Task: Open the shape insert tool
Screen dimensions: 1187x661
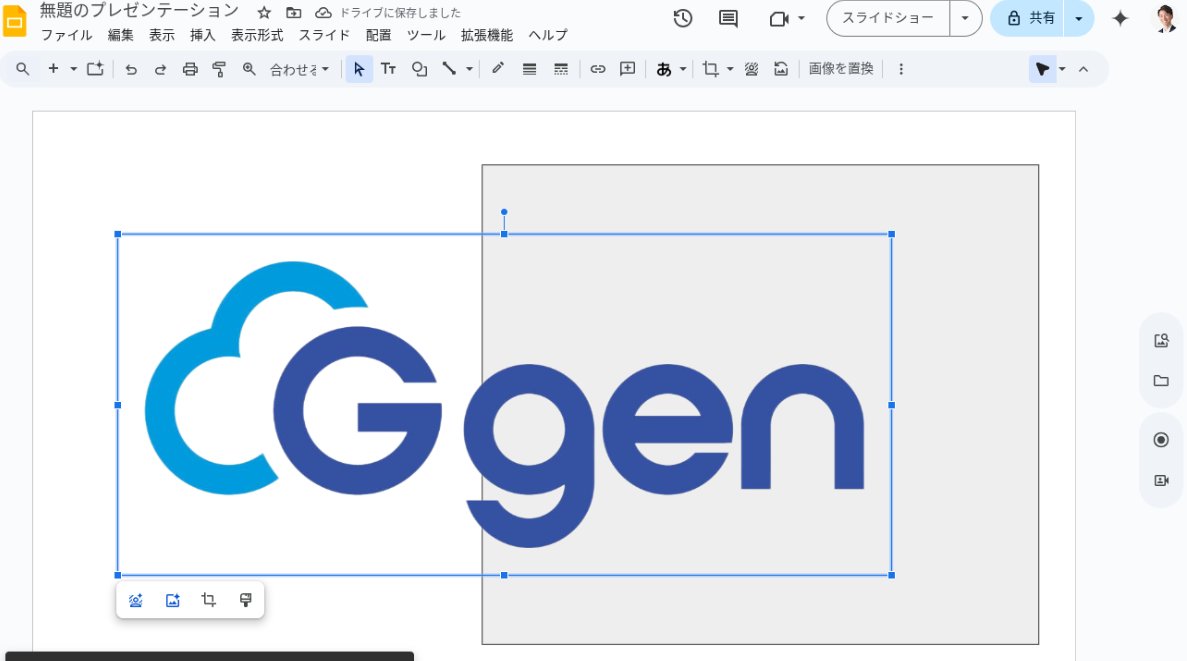Action: [x=419, y=69]
